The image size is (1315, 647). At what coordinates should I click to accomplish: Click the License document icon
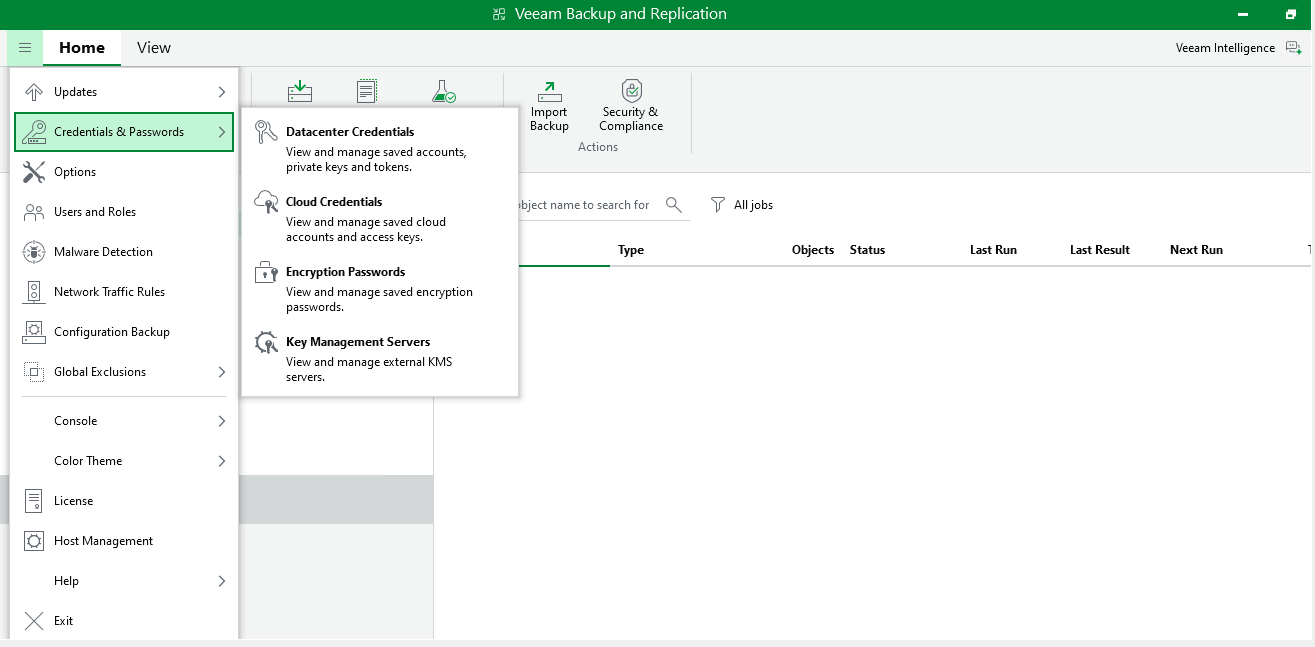[x=34, y=501]
